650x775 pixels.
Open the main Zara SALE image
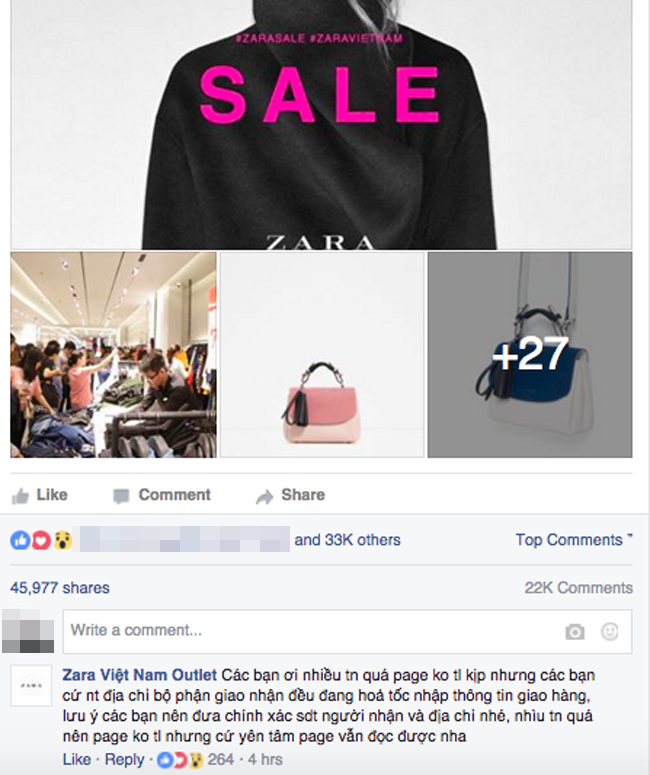[321, 125]
